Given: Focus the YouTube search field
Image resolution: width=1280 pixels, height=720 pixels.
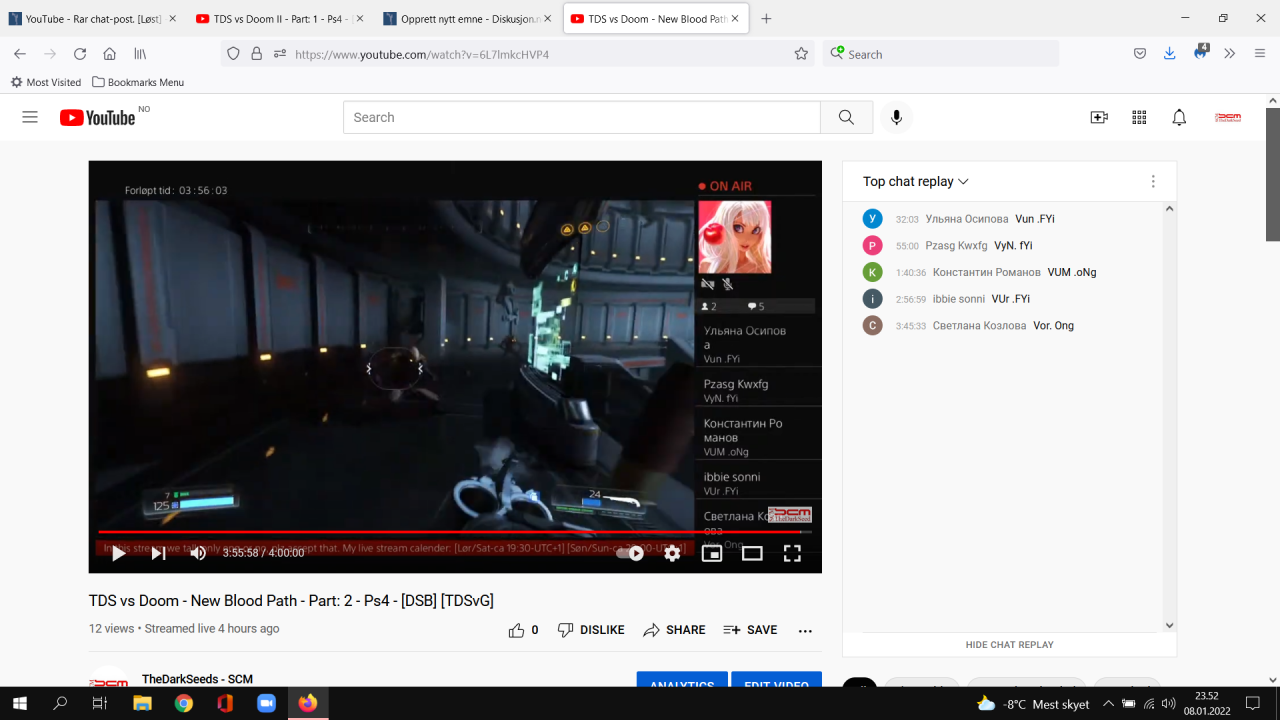Looking at the screenshot, I should point(582,117).
